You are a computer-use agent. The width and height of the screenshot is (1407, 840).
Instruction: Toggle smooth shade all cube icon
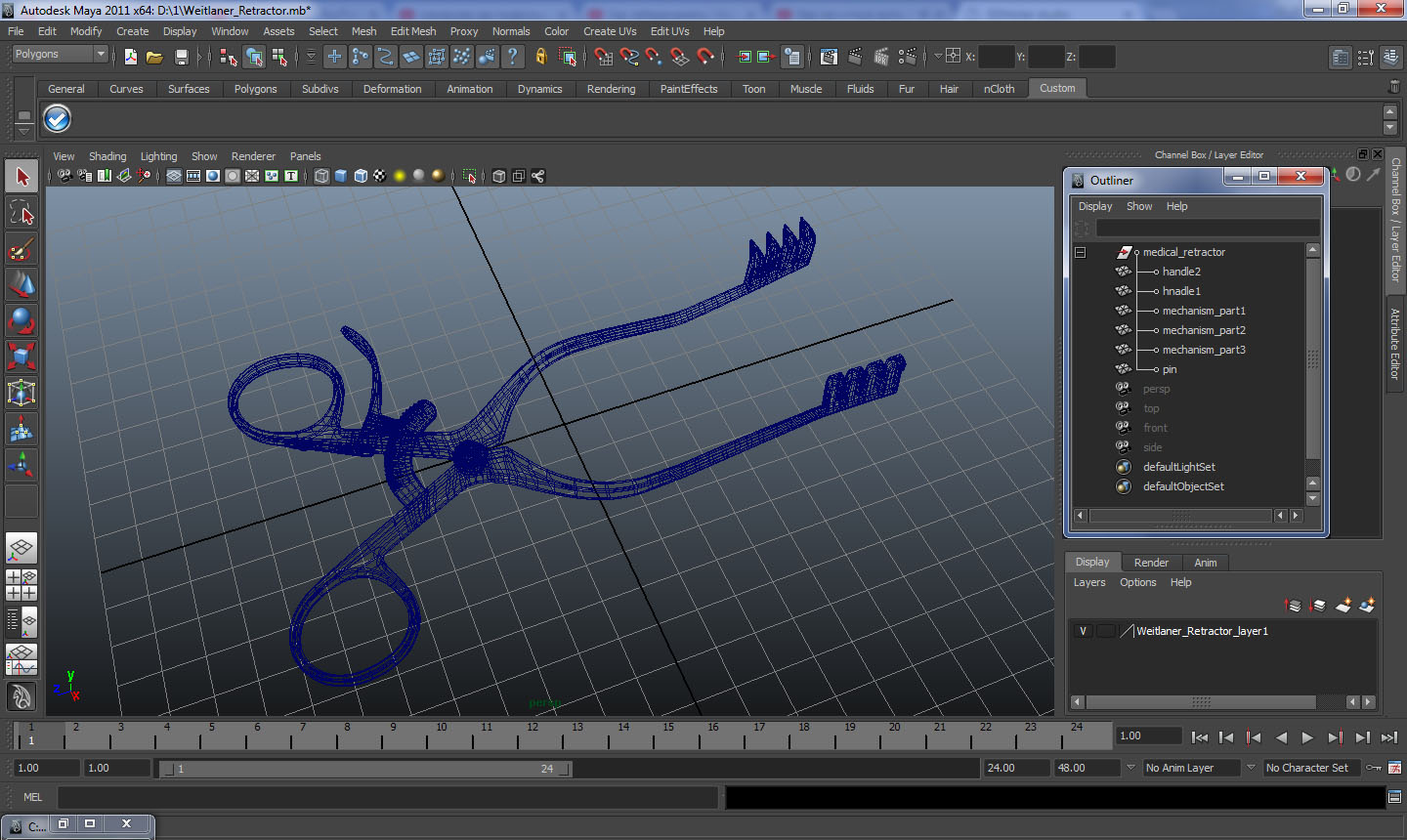(341, 176)
